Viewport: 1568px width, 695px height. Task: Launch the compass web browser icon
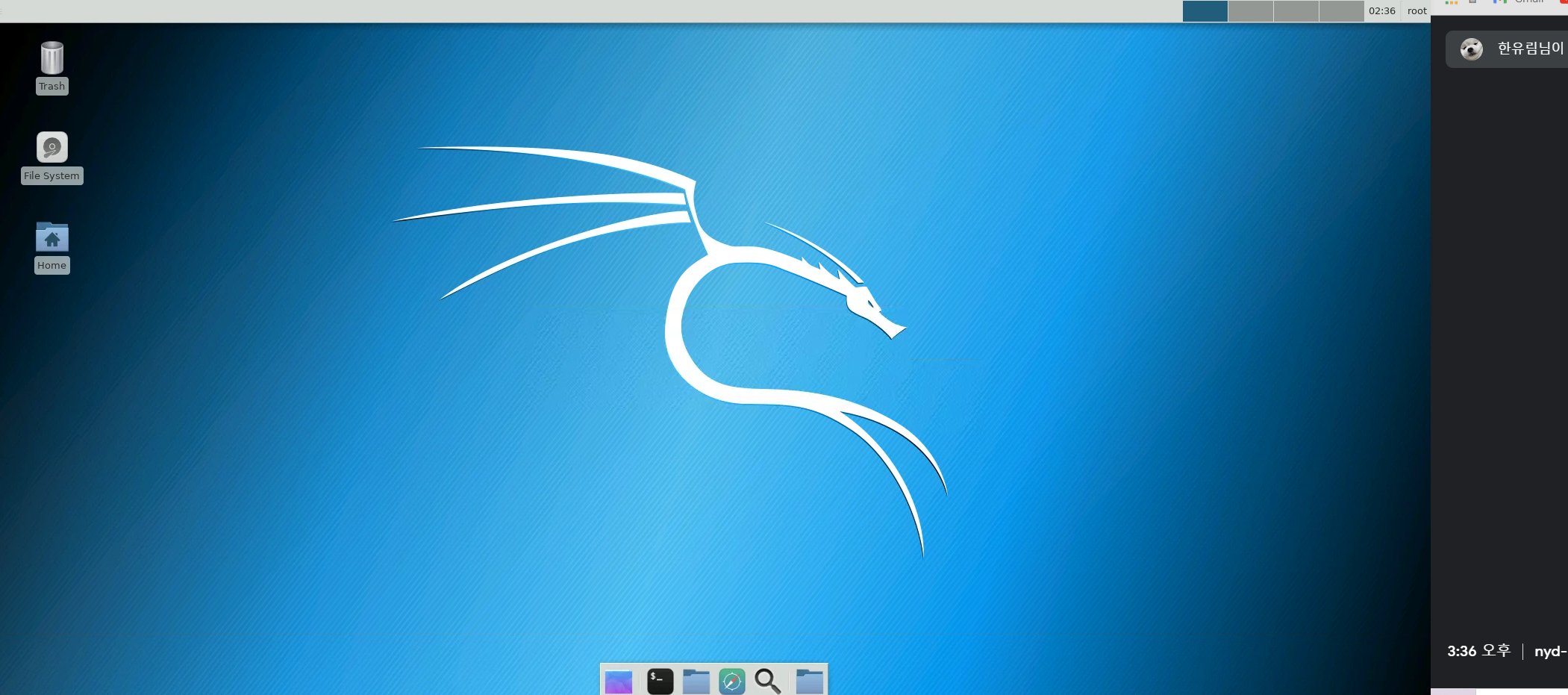point(732,681)
